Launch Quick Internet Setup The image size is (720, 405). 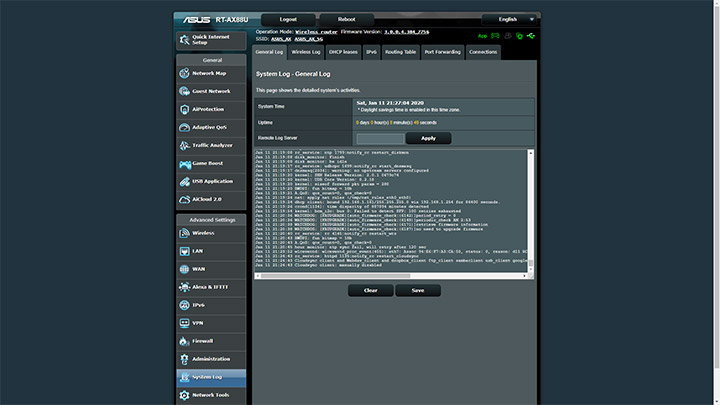point(211,40)
